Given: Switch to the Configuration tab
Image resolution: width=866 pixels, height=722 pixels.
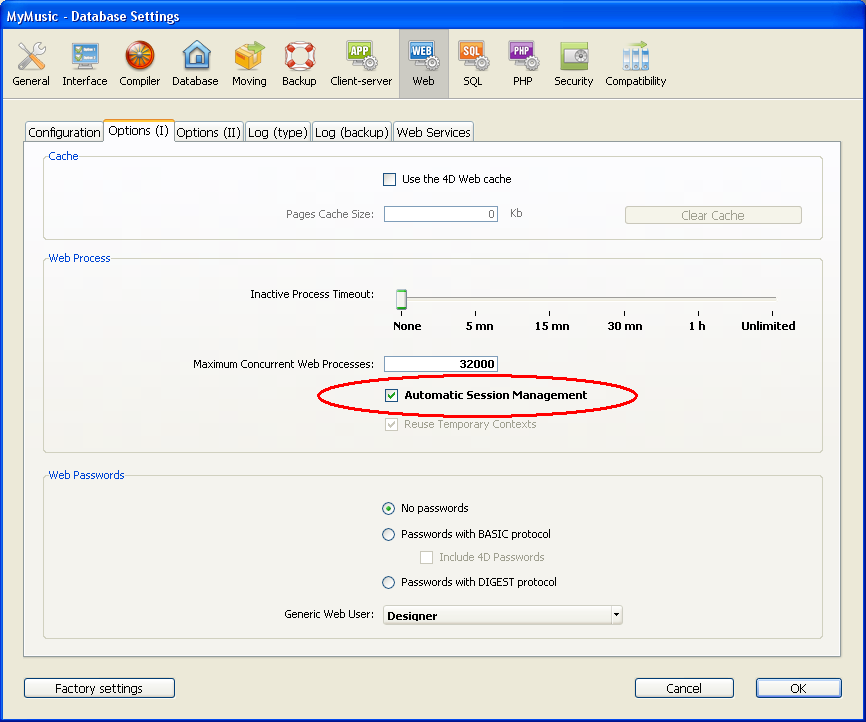Looking at the screenshot, I should (x=64, y=133).
